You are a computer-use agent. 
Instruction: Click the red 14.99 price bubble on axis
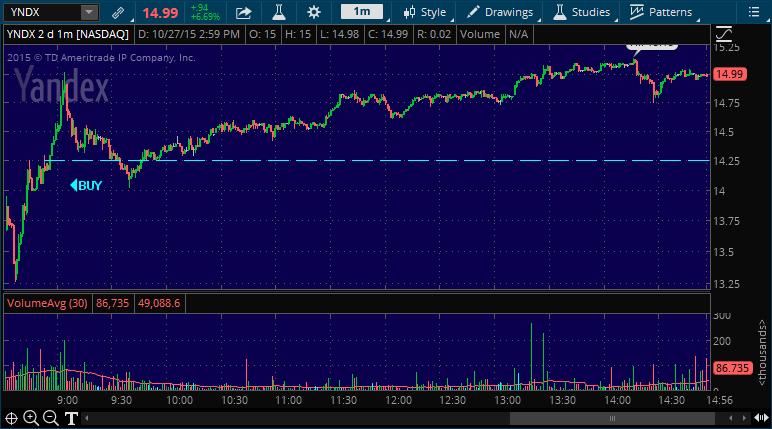pyautogui.click(x=730, y=74)
